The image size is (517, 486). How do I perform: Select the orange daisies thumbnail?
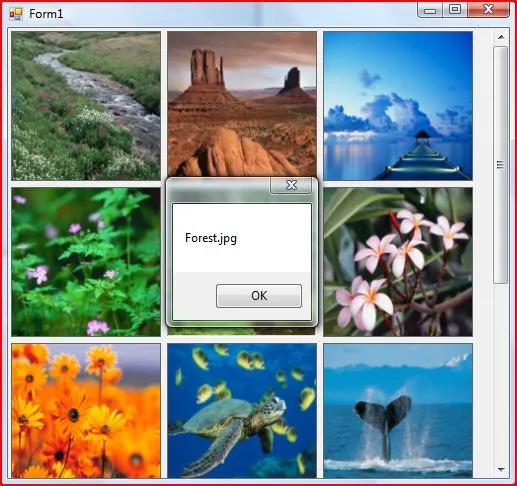point(86,411)
